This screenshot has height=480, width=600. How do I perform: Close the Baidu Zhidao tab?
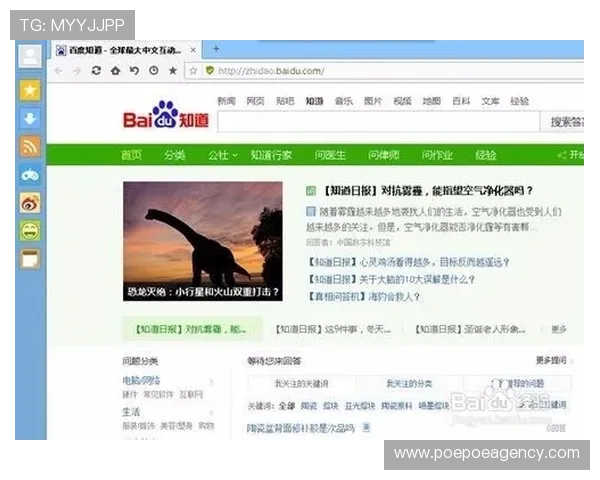click(193, 50)
